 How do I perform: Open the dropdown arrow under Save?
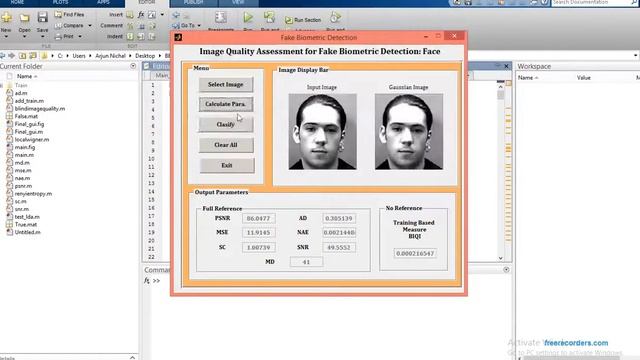pyautogui.click(x=42, y=37)
